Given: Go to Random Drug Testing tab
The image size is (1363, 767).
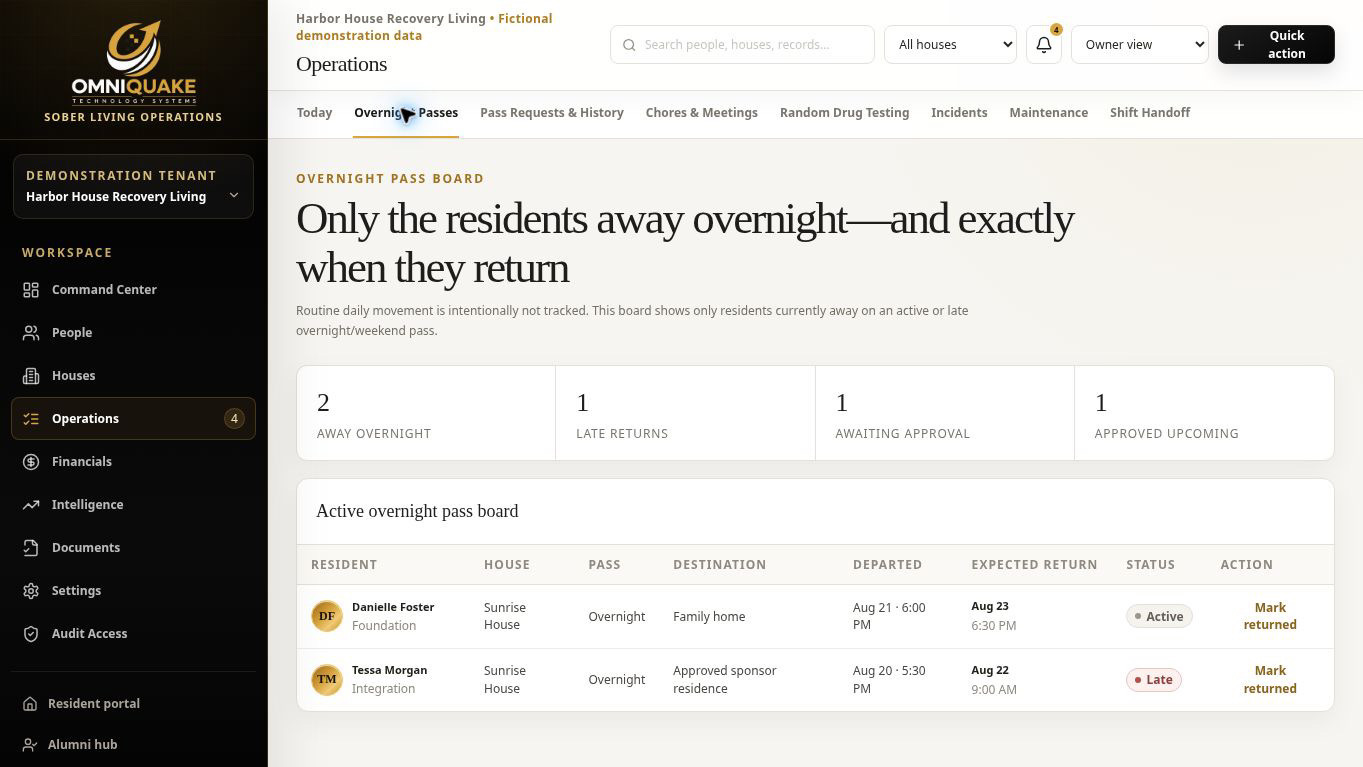Looking at the screenshot, I should 844,113.
